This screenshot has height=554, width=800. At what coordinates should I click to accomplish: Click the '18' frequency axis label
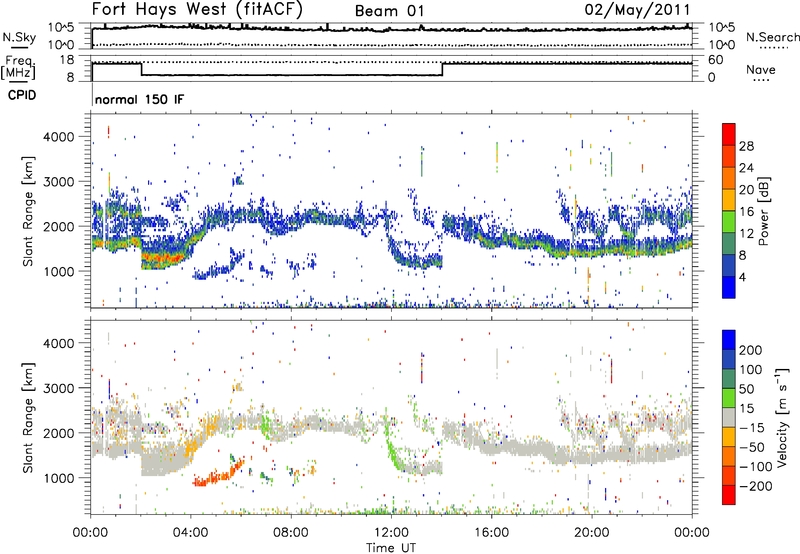(x=67, y=60)
